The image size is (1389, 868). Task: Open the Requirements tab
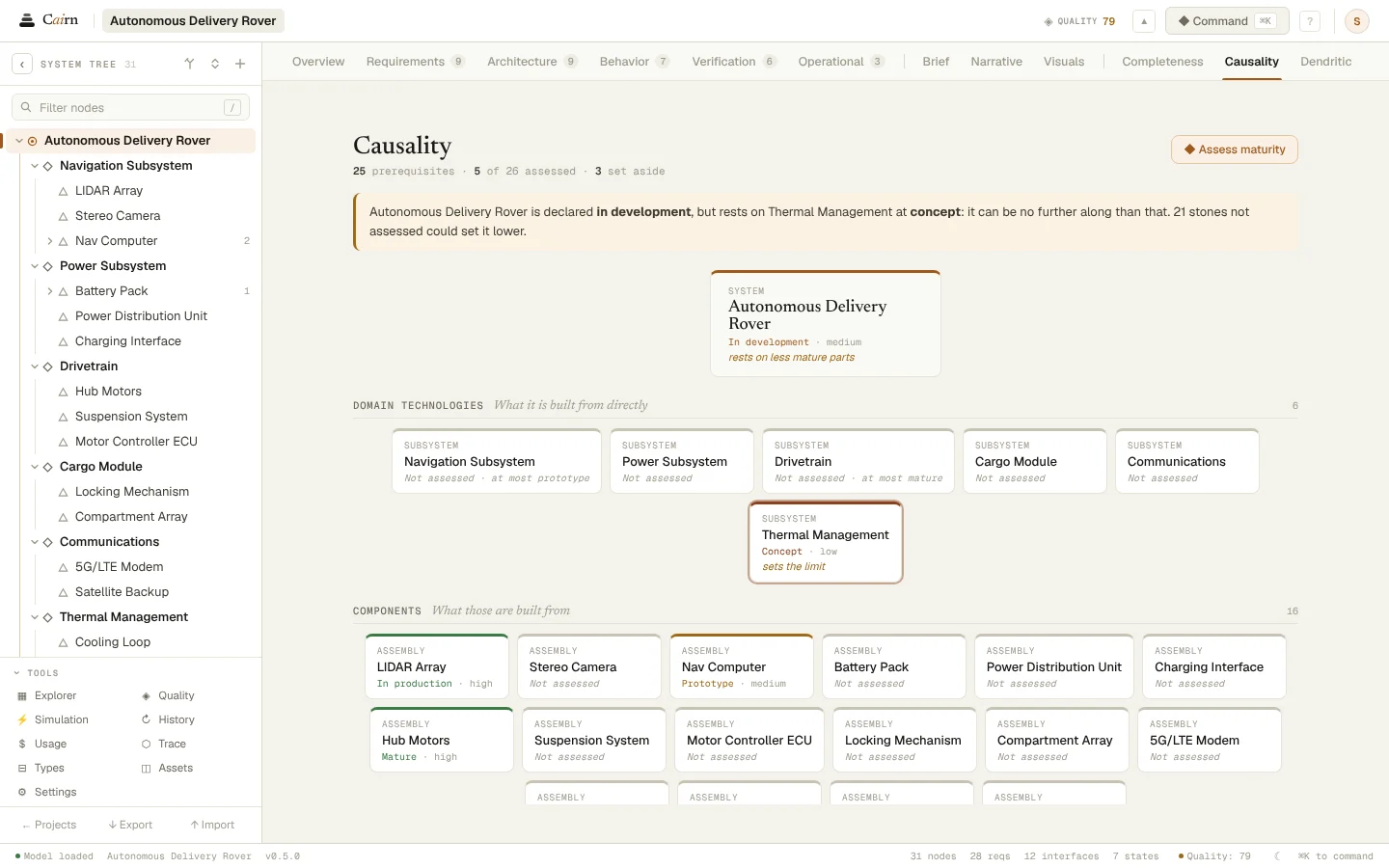pos(415,62)
